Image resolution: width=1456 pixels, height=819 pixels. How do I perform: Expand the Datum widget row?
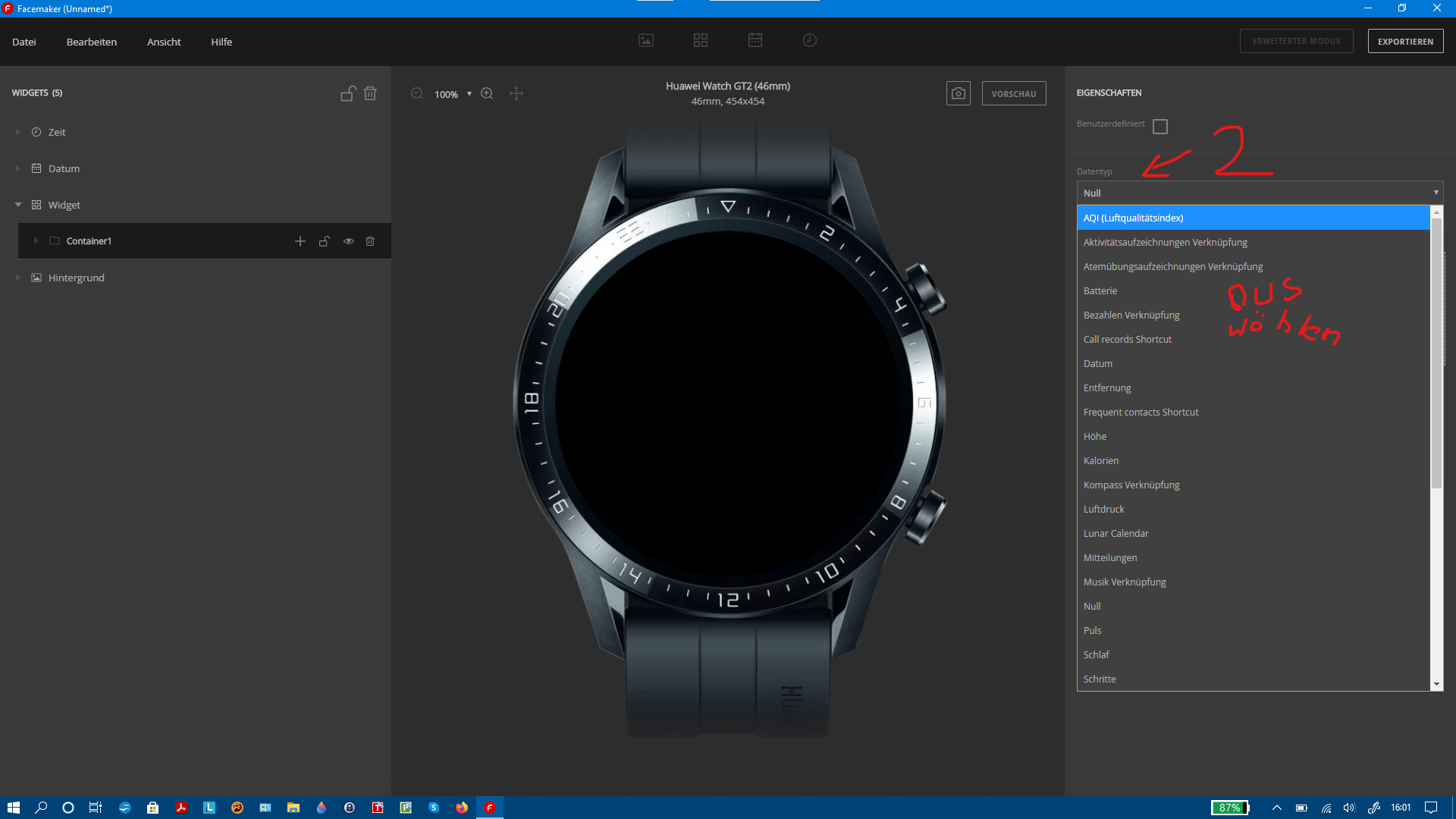[17, 168]
